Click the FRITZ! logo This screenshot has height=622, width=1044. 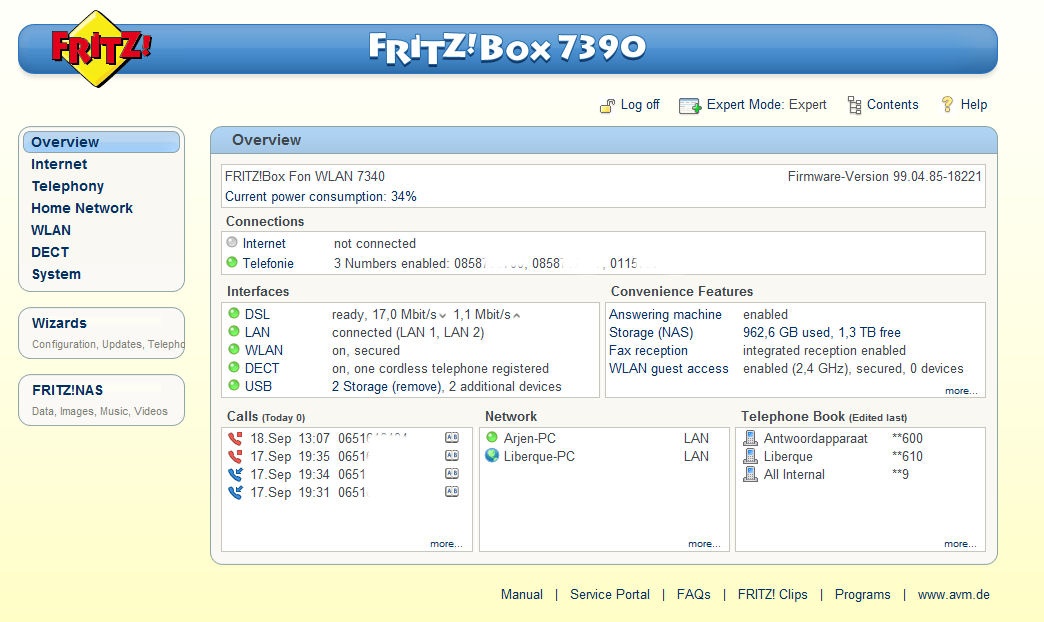pos(101,49)
